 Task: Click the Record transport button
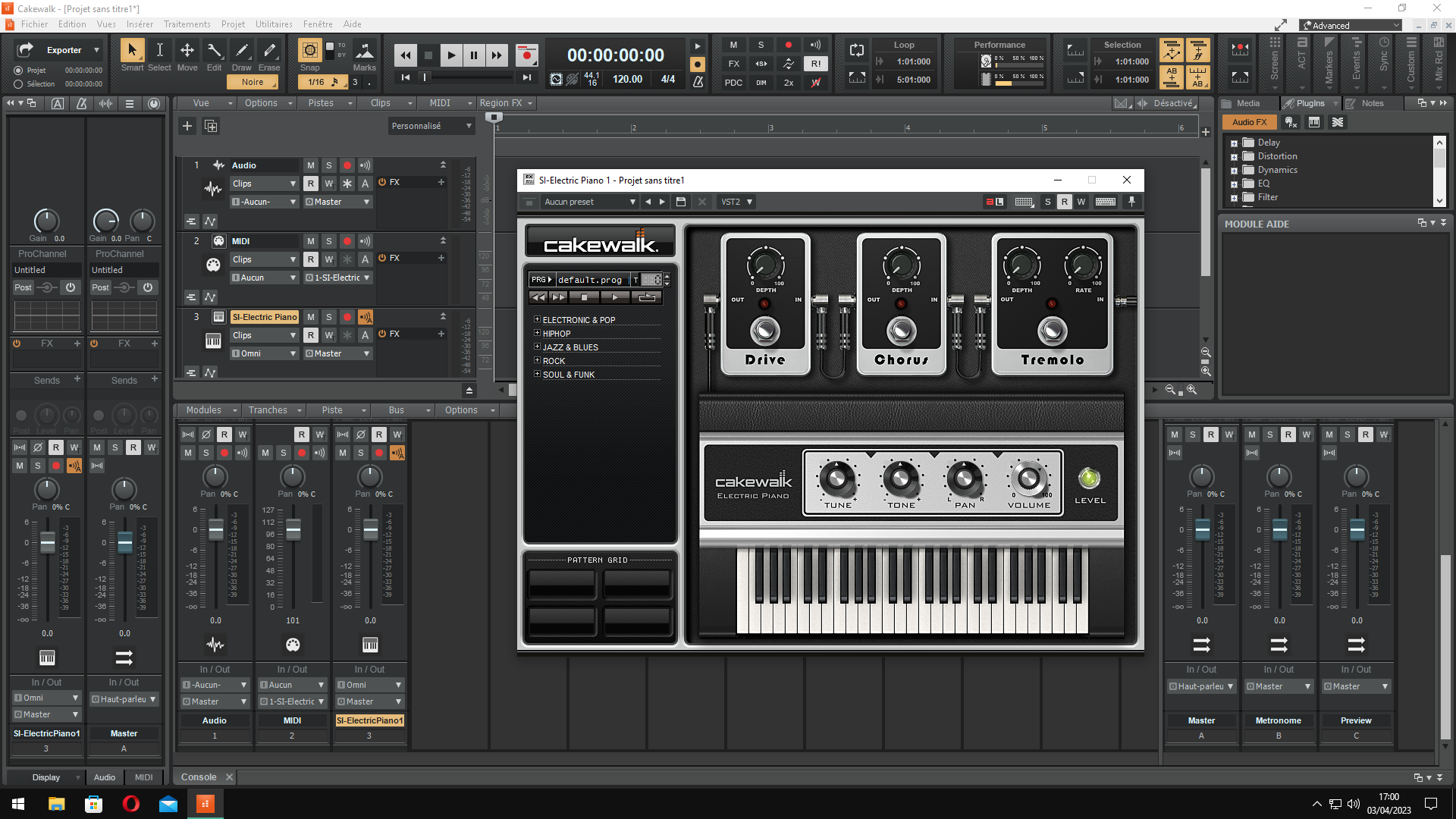[526, 55]
